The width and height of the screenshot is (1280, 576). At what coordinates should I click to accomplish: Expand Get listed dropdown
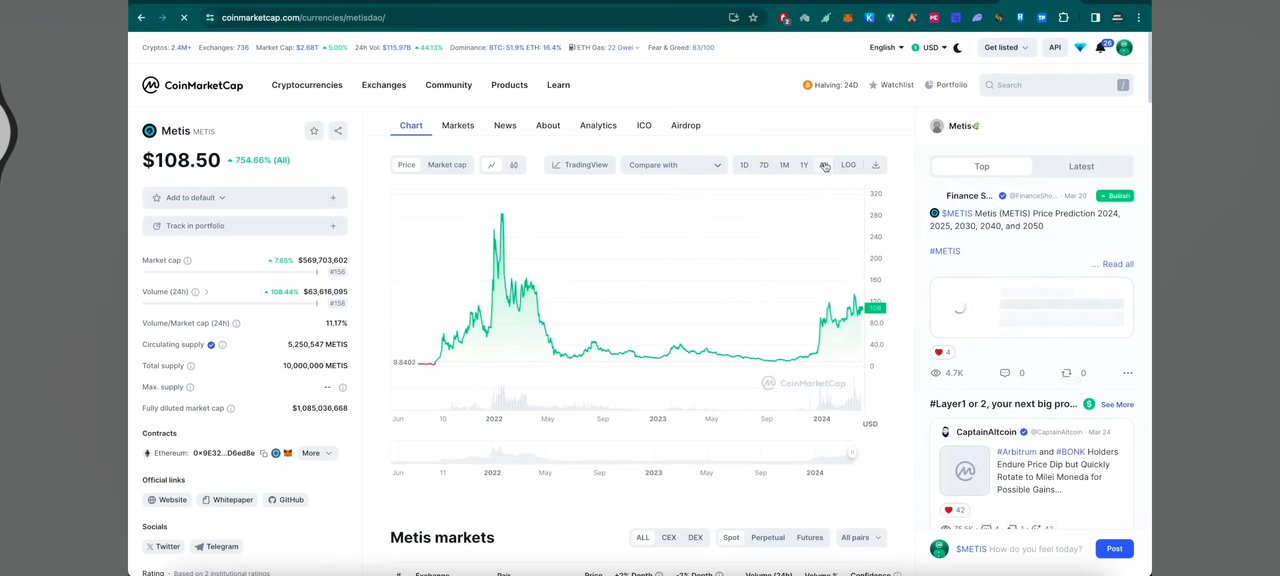[x=1006, y=47]
